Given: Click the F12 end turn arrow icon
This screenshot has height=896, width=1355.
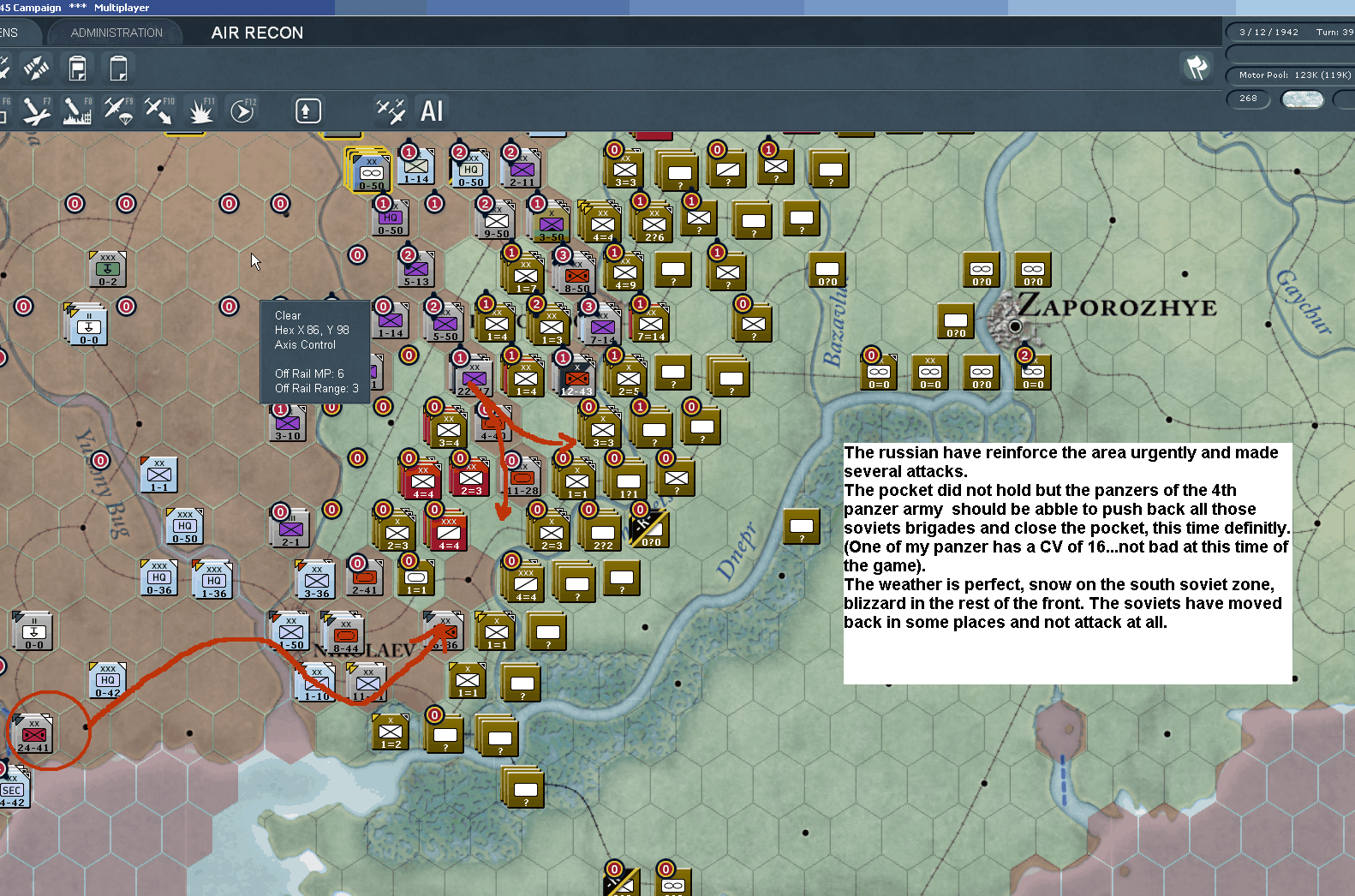Looking at the screenshot, I should pyautogui.click(x=242, y=111).
